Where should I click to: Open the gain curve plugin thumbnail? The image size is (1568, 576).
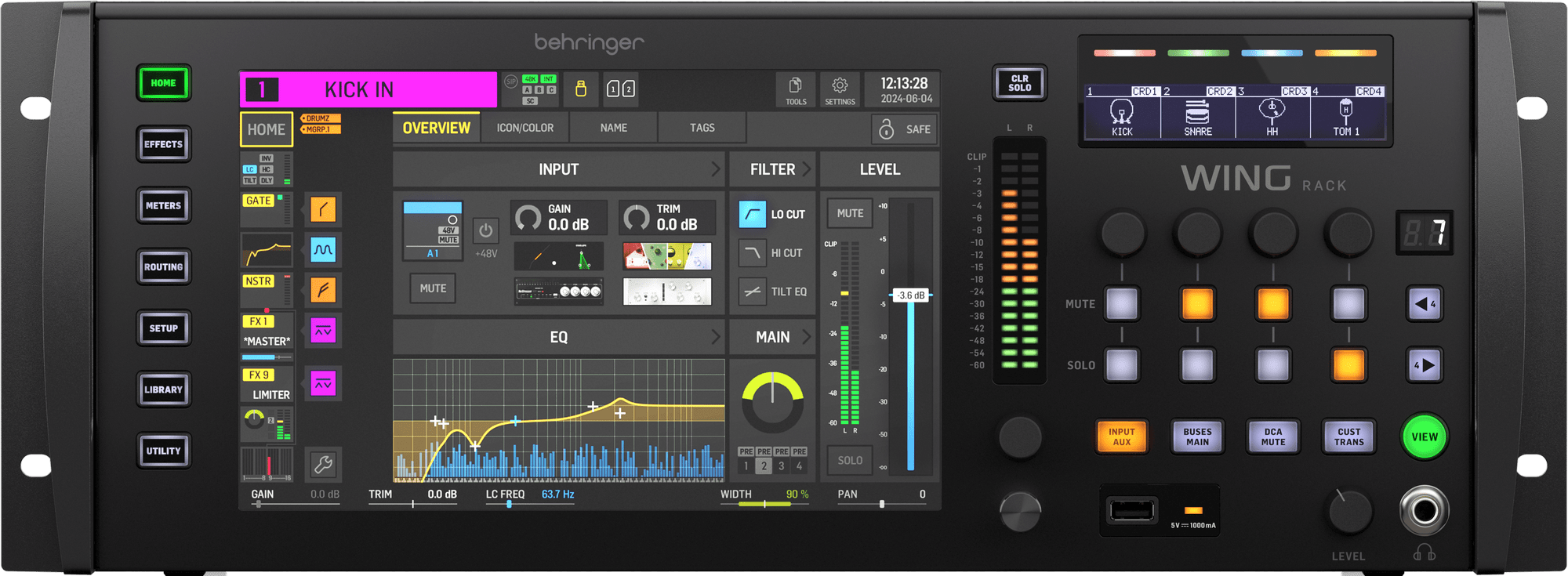click(x=559, y=256)
